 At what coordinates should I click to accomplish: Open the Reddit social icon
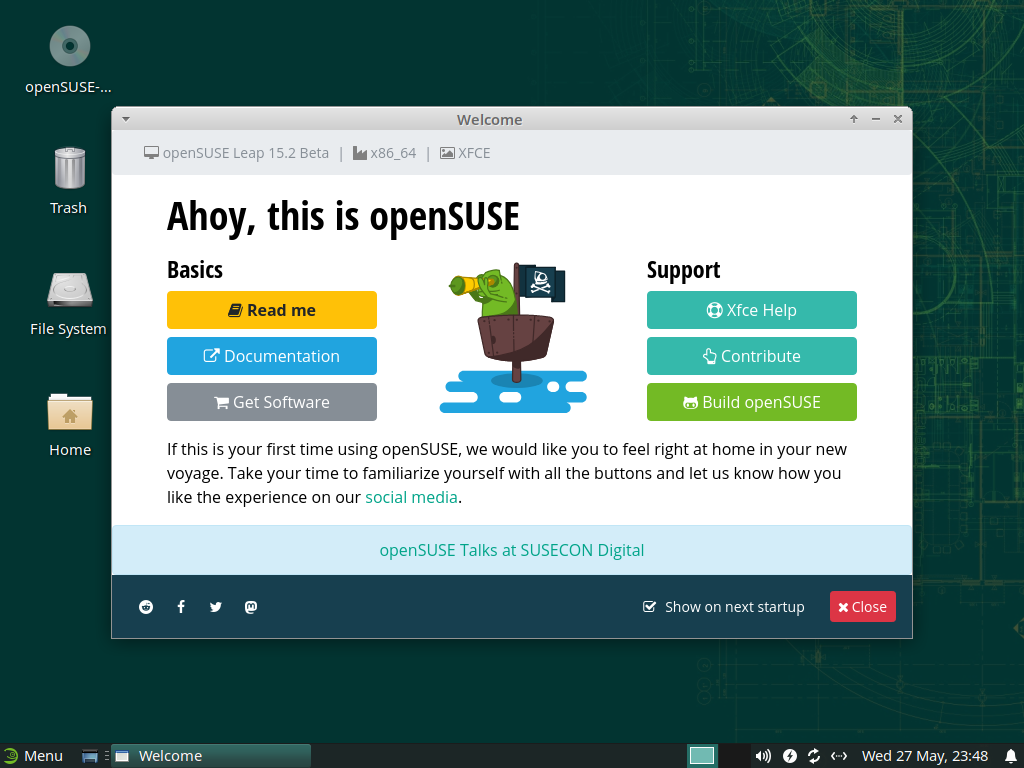click(x=146, y=607)
